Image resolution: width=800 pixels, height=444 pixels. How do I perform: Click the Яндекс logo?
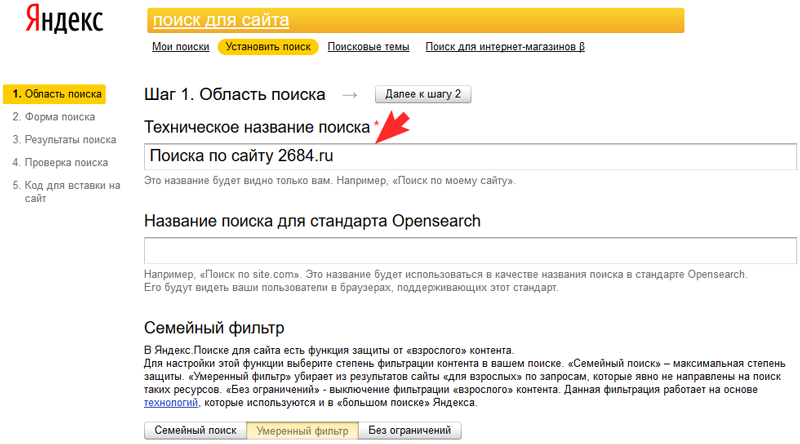point(64,19)
